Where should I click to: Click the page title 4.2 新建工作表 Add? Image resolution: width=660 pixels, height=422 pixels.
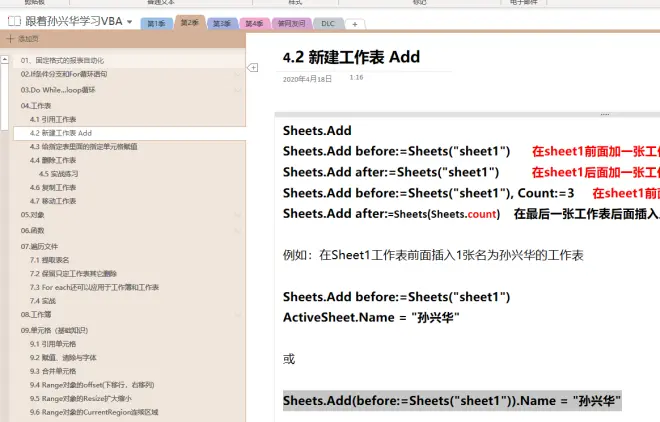351,57
